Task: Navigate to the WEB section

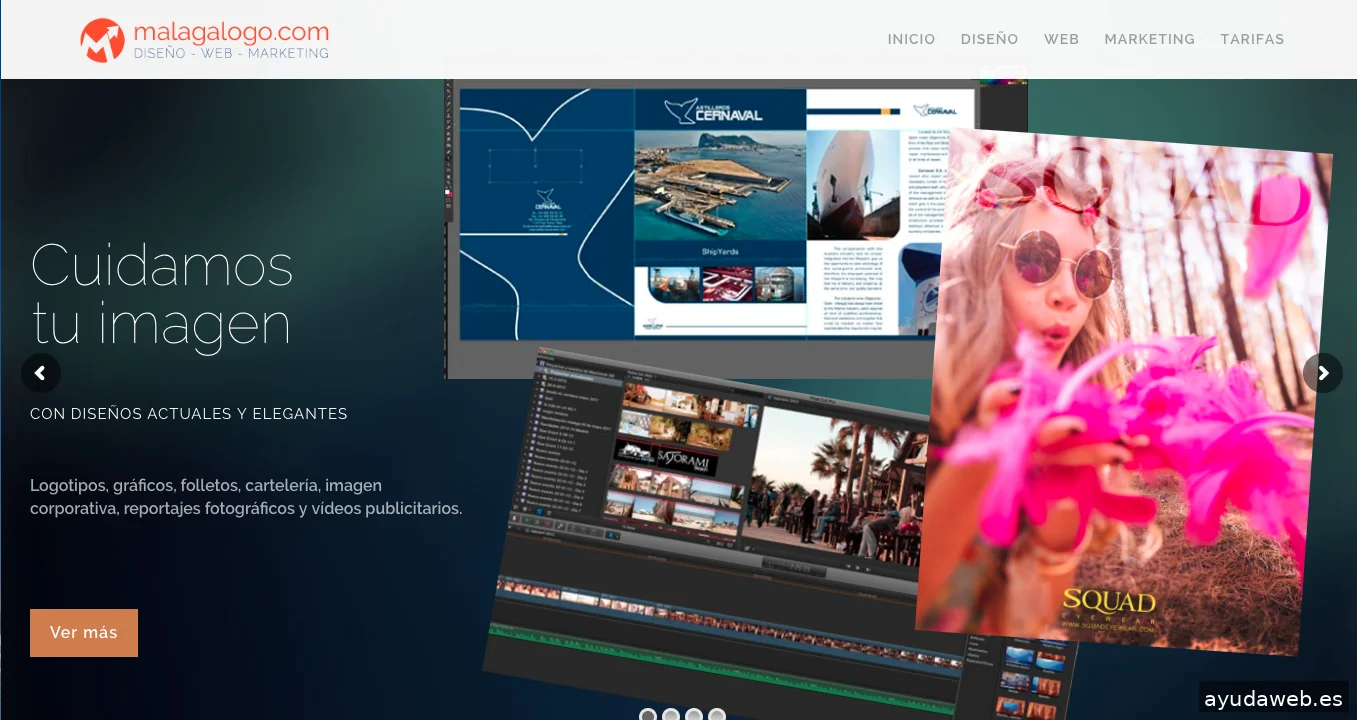Action: click(x=1061, y=39)
